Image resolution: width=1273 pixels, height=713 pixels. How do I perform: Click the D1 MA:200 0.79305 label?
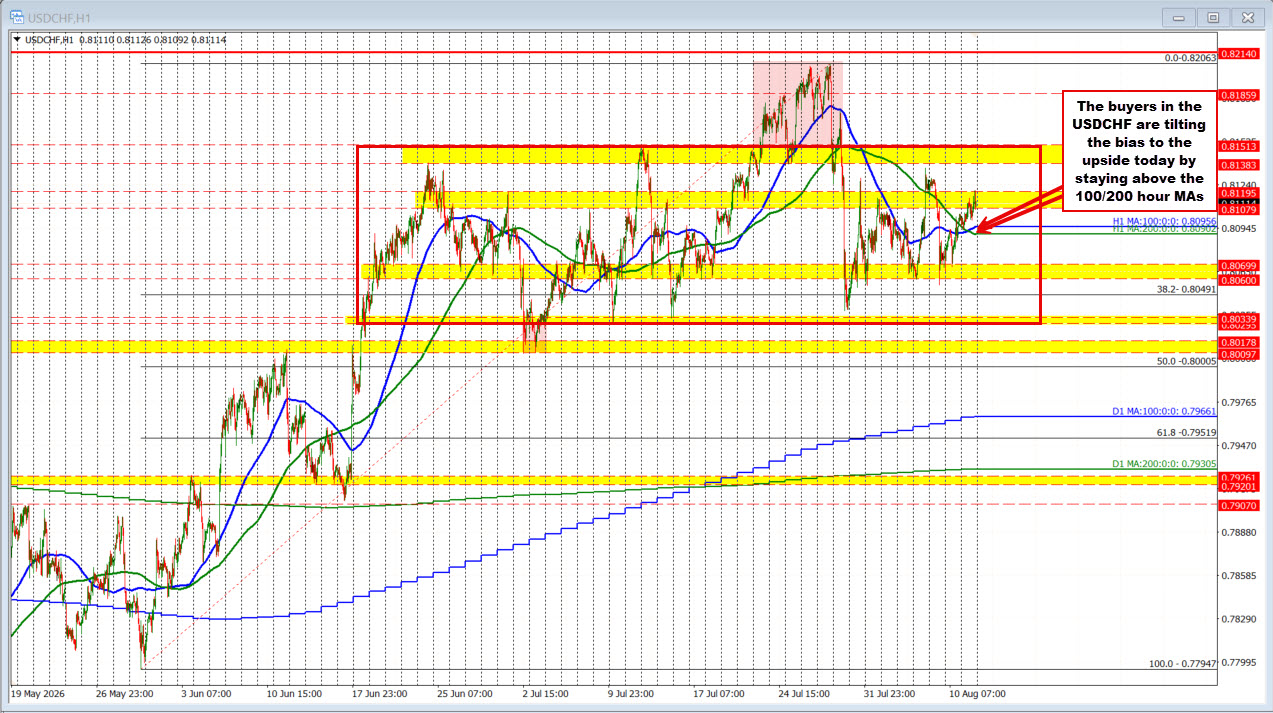point(1164,462)
